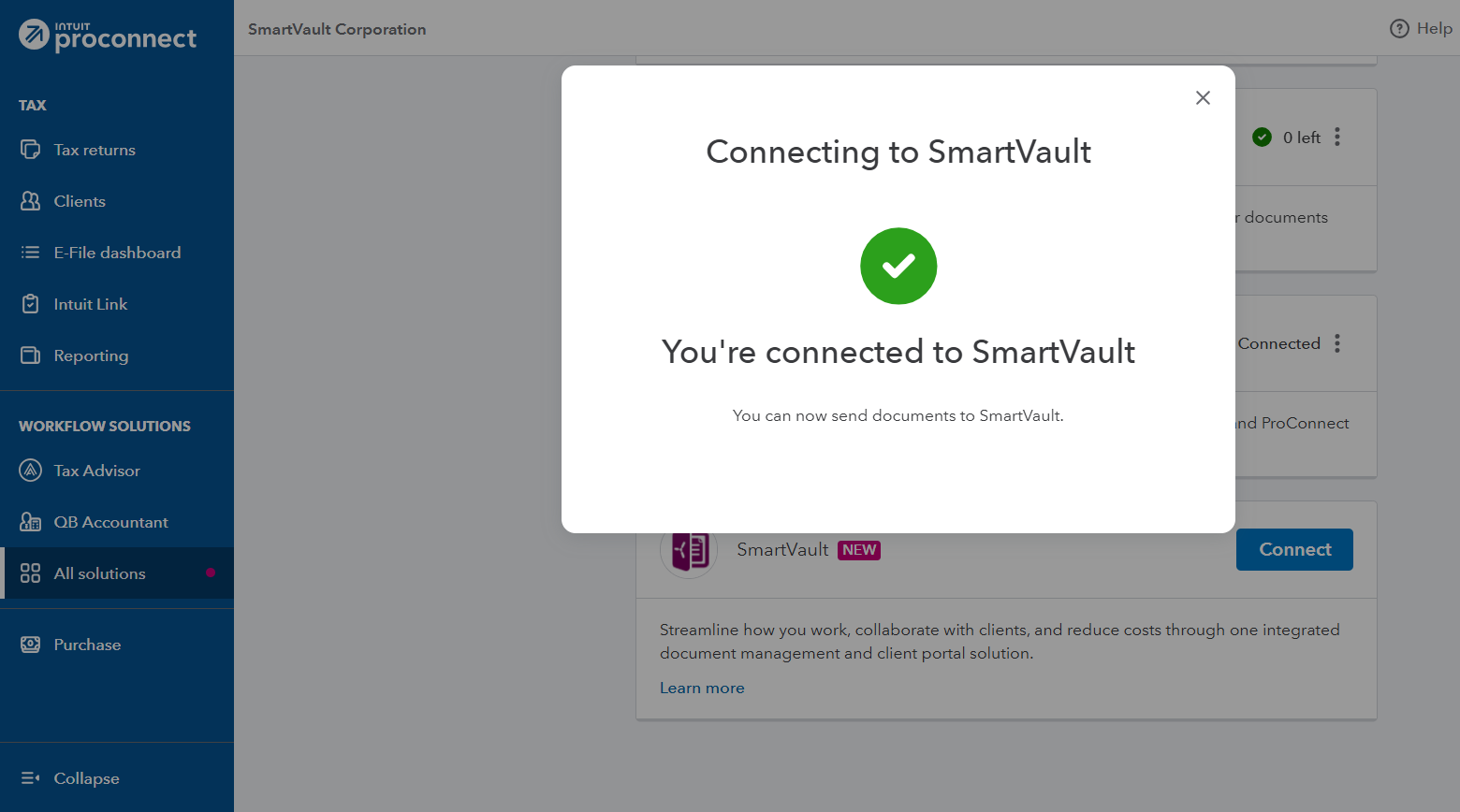Screen dimensions: 1460x812
Task: Collapse the left navigation sidebar
Action: click(x=70, y=778)
